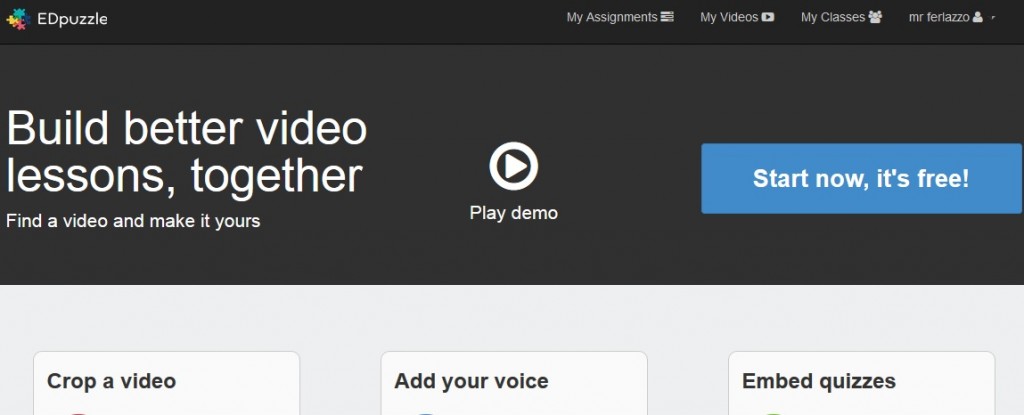Select the Add your voice card heading
This screenshot has width=1024, height=415.
[472, 381]
